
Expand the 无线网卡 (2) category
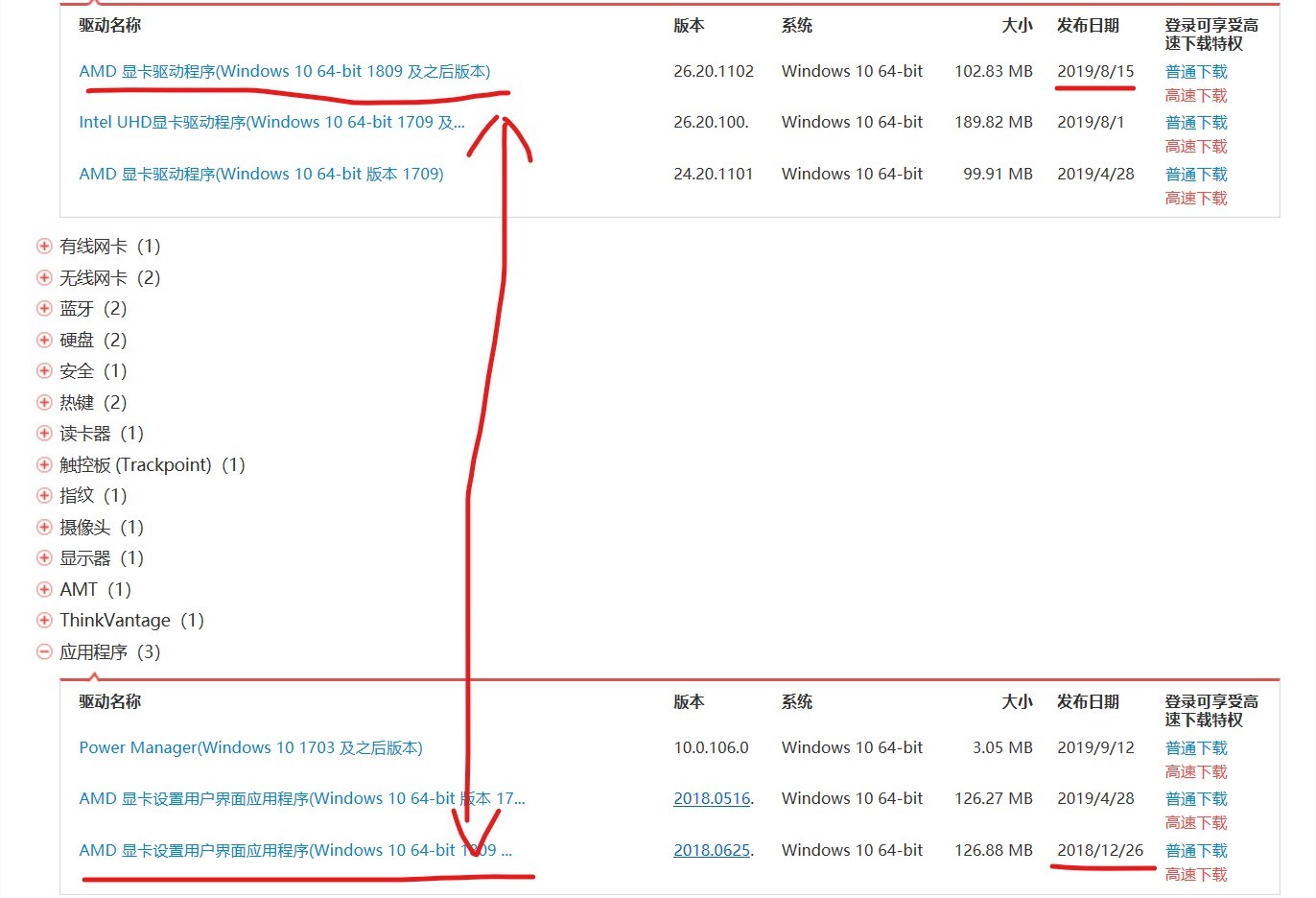tap(44, 278)
